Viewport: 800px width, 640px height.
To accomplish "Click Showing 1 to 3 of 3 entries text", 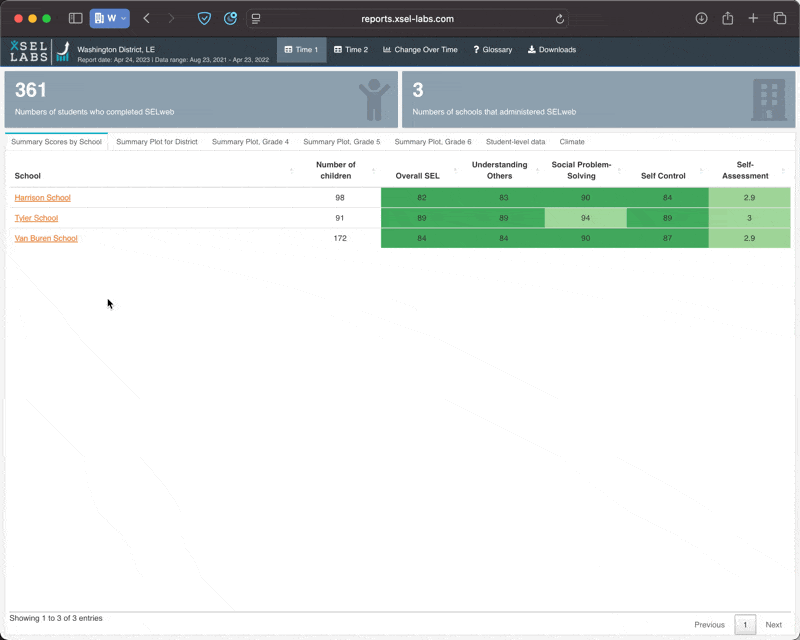I will pos(56,618).
